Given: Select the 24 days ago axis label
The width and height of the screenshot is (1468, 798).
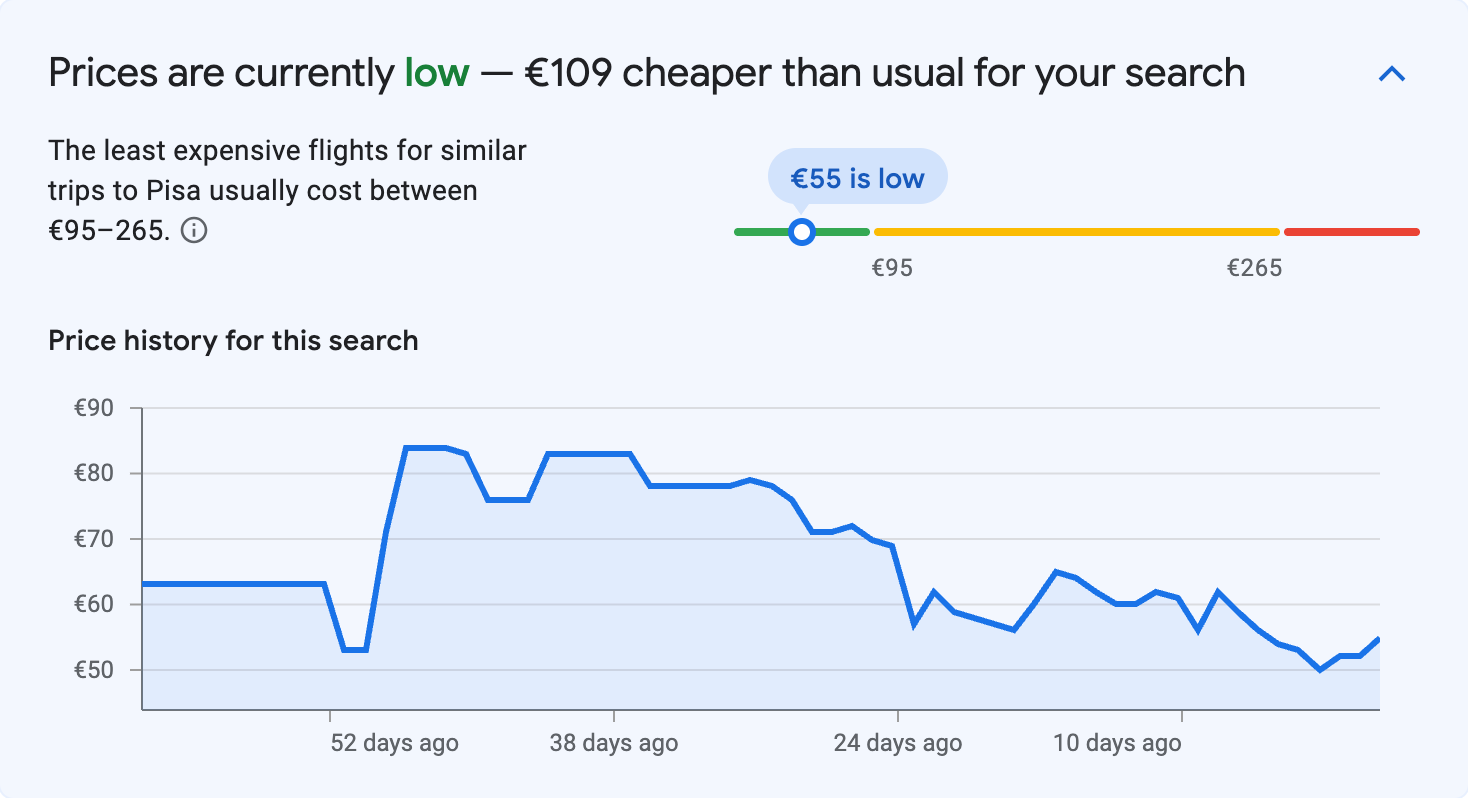Looking at the screenshot, I should [896, 743].
